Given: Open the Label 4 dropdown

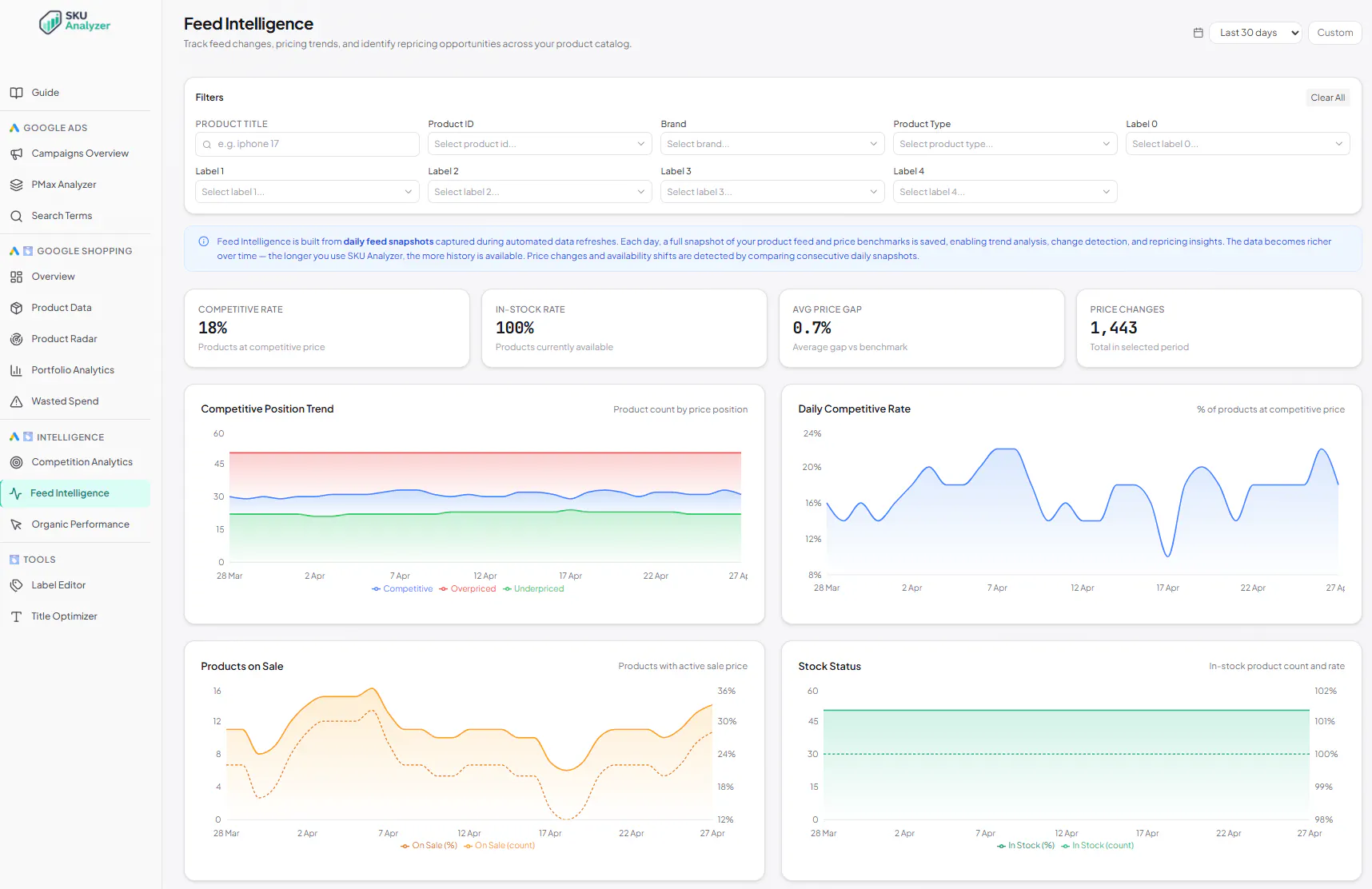Looking at the screenshot, I should pyautogui.click(x=1005, y=192).
